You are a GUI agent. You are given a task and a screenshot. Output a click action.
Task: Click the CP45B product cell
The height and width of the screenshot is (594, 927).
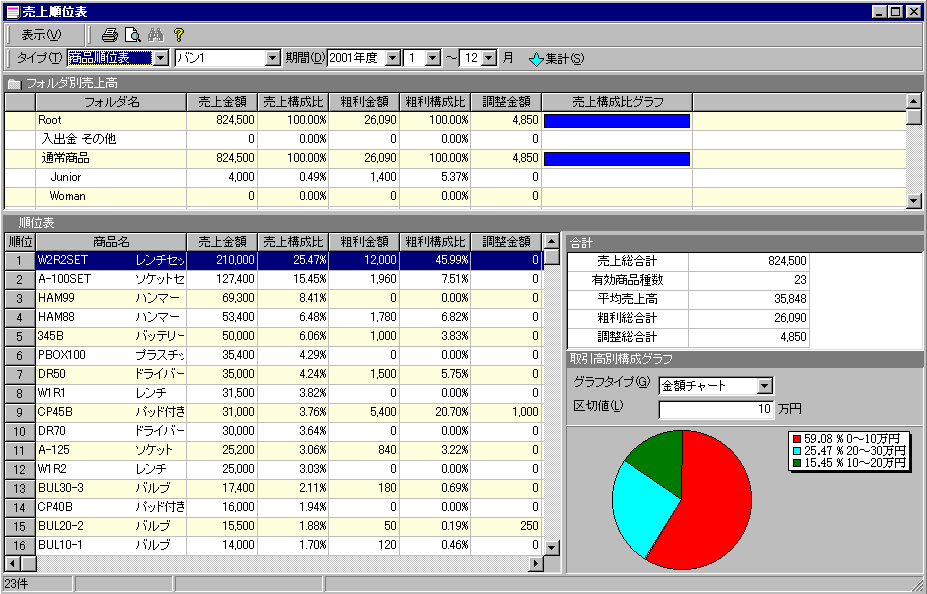pyautogui.click(x=111, y=412)
